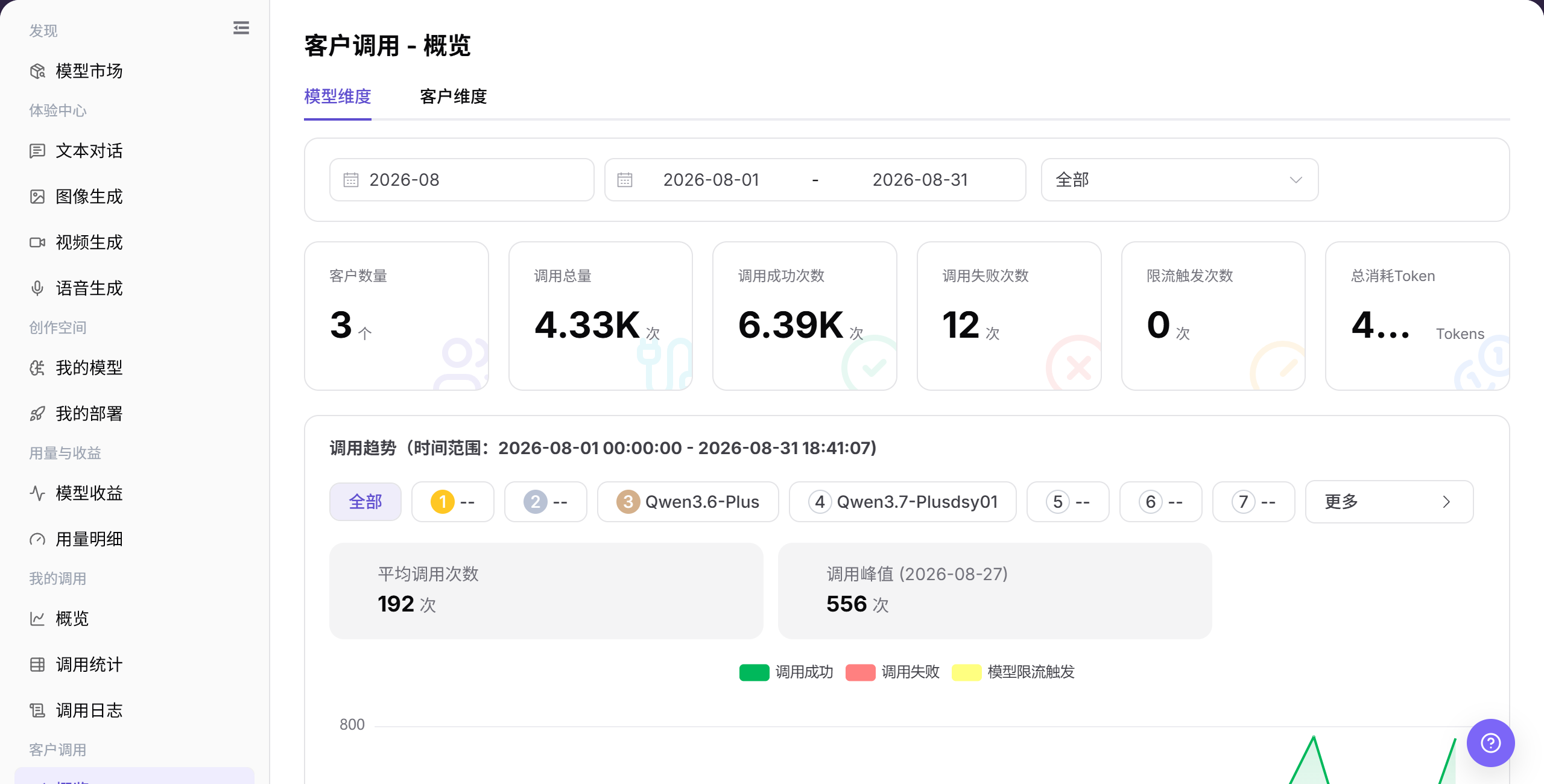1544x784 pixels.
Task: Click the 总消耗Token stat card
Action: tap(1417, 316)
